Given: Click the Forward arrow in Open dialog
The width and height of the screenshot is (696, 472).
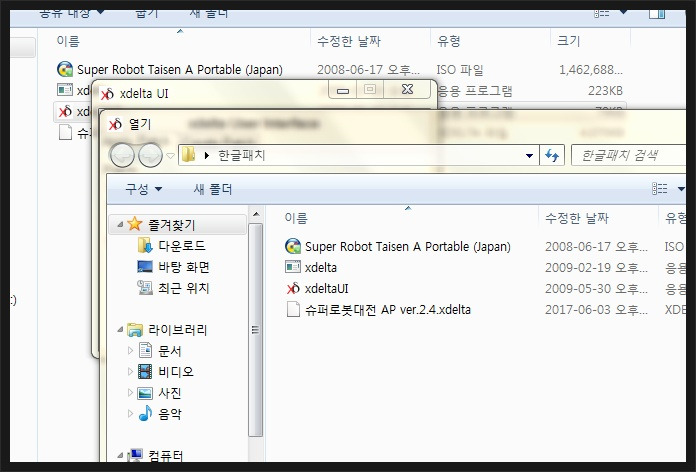Looking at the screenshot, I should (150, 155).
